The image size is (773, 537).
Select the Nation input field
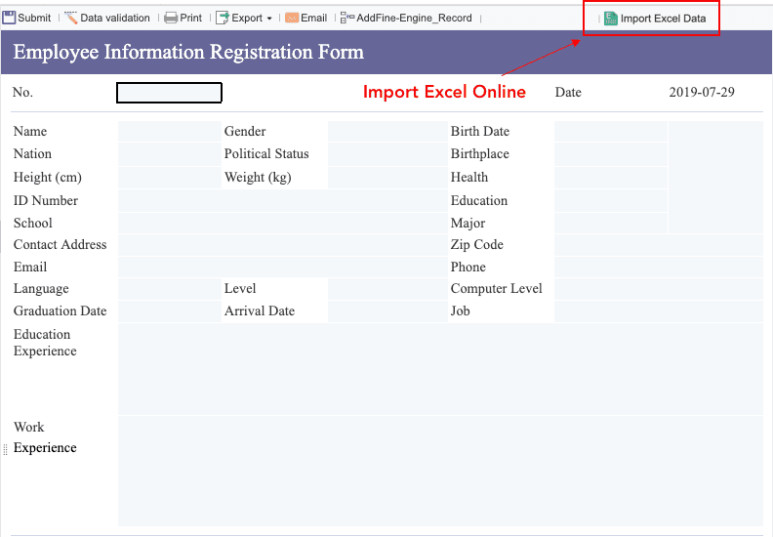170,154
